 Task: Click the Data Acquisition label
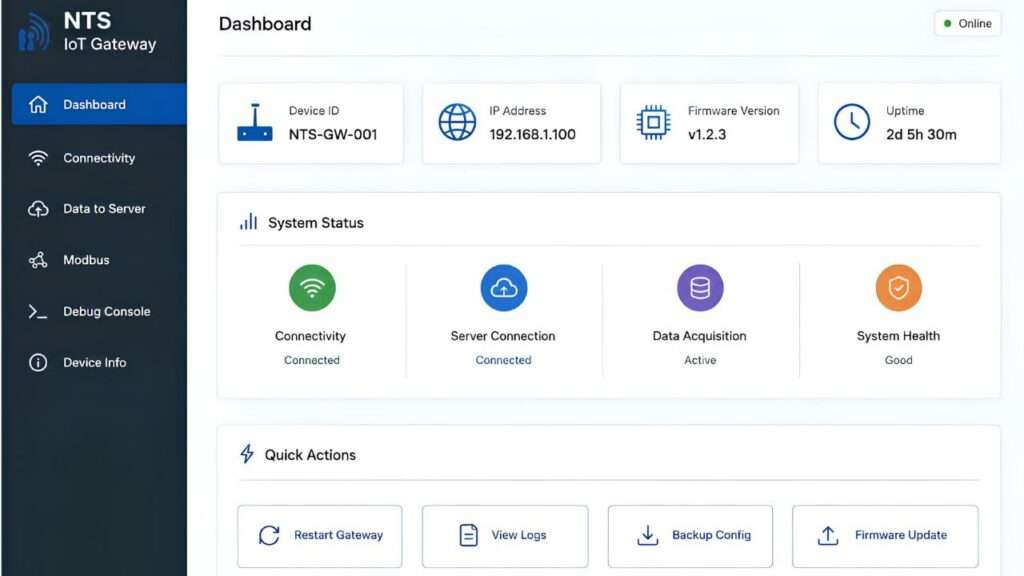[699, 336]
